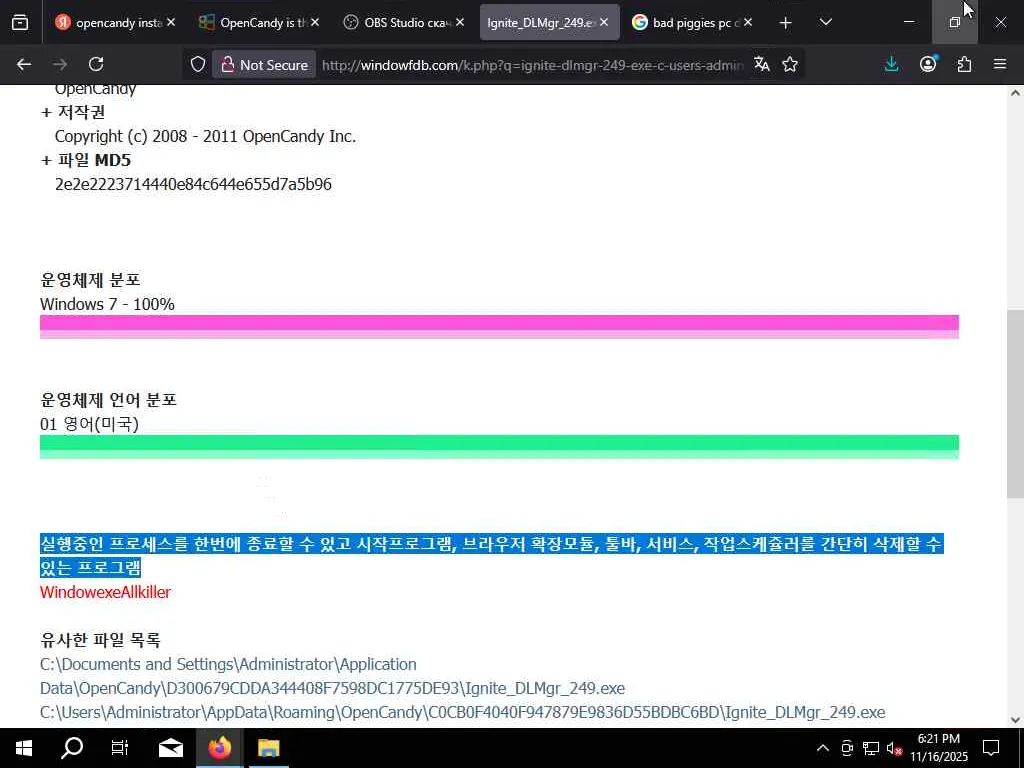1024x768 pixels.
Task: Click scrollbar down arrow
Action: (1015, 720)
